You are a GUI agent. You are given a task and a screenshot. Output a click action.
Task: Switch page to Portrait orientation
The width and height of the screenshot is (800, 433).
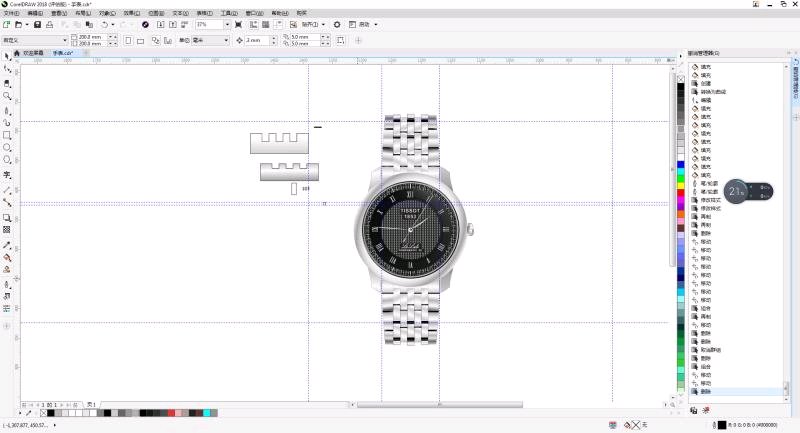pos(128,40)
